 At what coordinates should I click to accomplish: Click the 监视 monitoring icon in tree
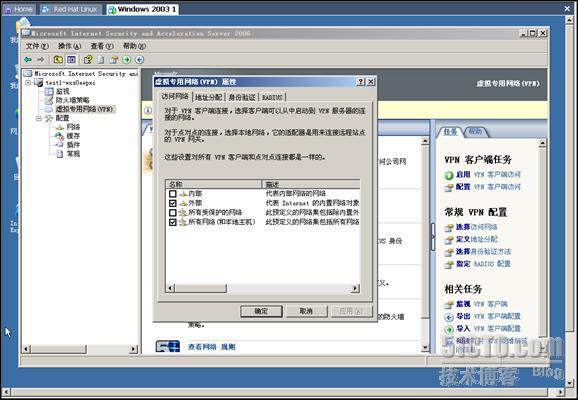click(x=49, y=91)
